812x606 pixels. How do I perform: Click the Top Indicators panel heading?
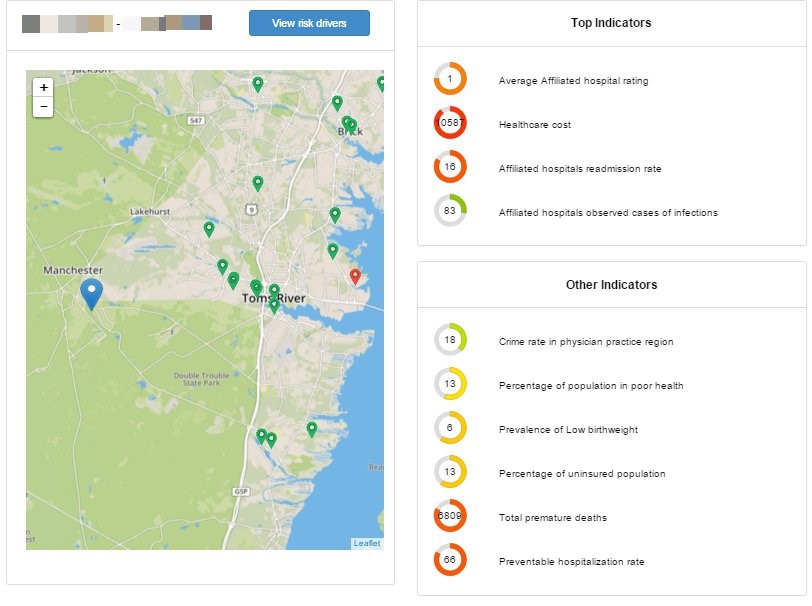click(x=611, y=23)
